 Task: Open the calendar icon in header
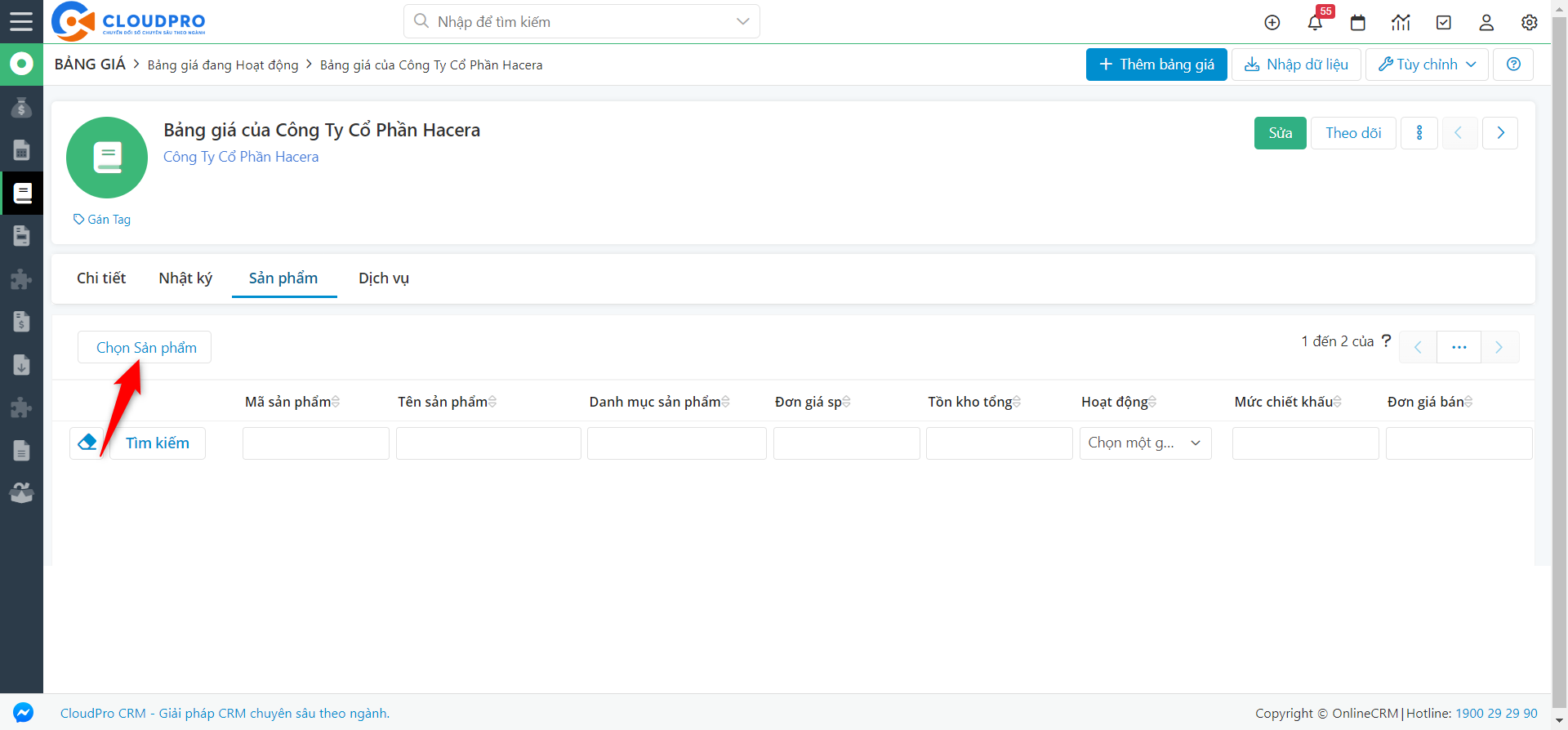(1358, 22)
